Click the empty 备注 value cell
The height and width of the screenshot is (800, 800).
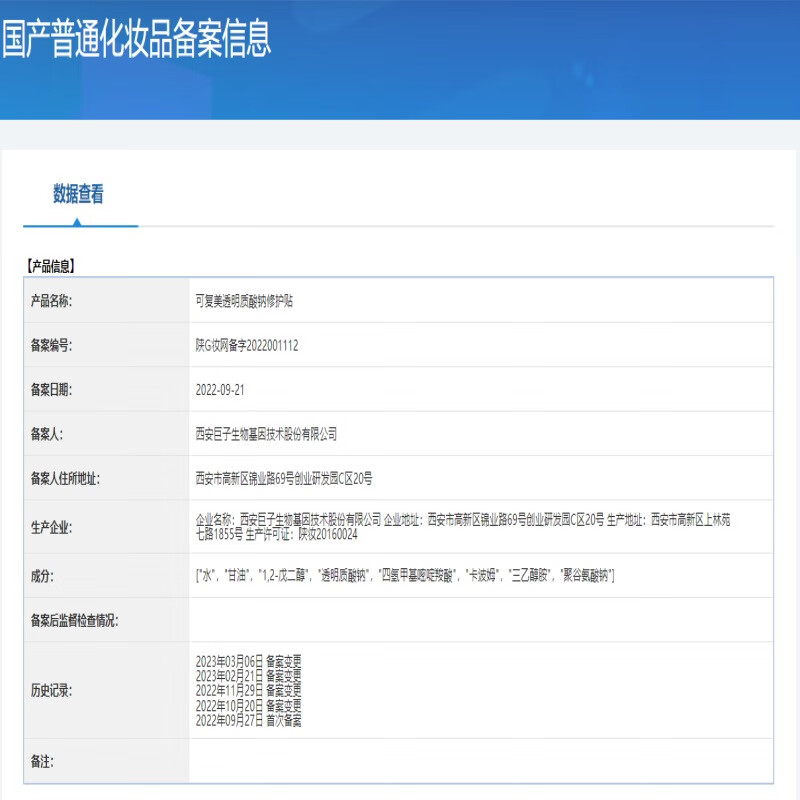480,761
